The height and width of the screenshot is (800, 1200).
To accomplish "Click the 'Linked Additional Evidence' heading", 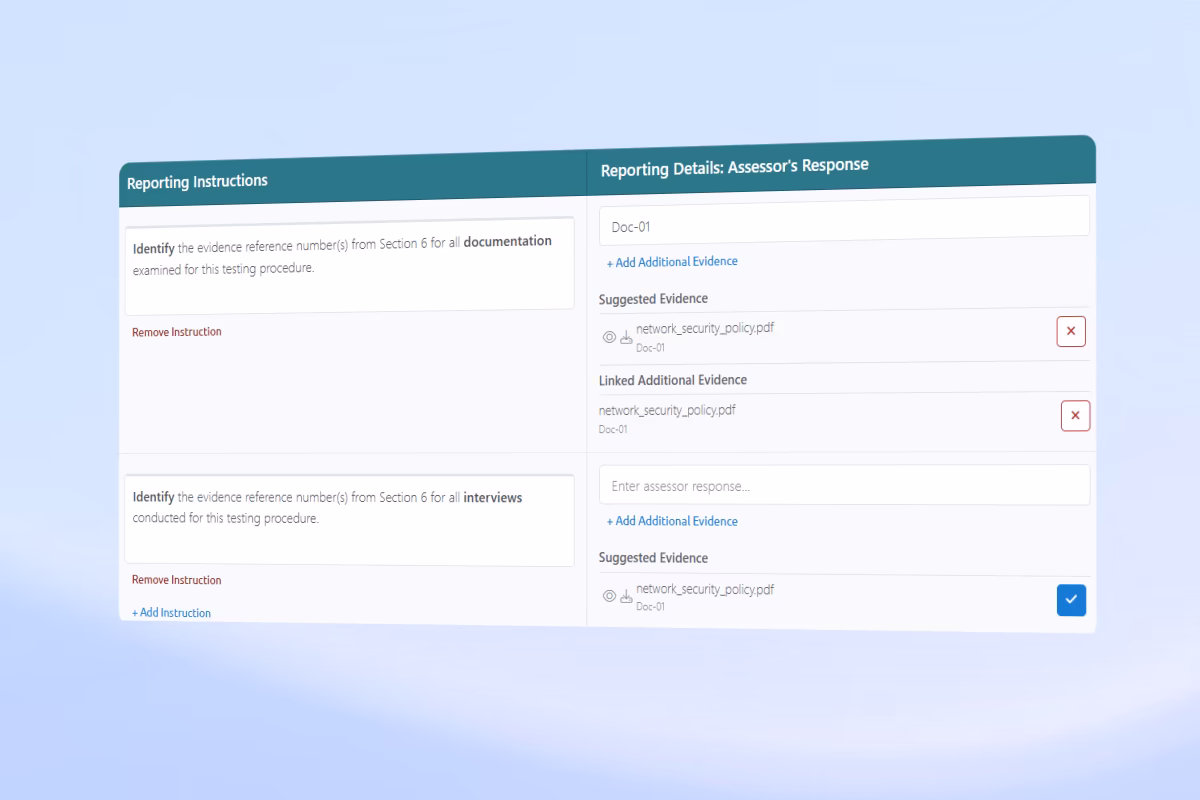I will pos(673,380).
